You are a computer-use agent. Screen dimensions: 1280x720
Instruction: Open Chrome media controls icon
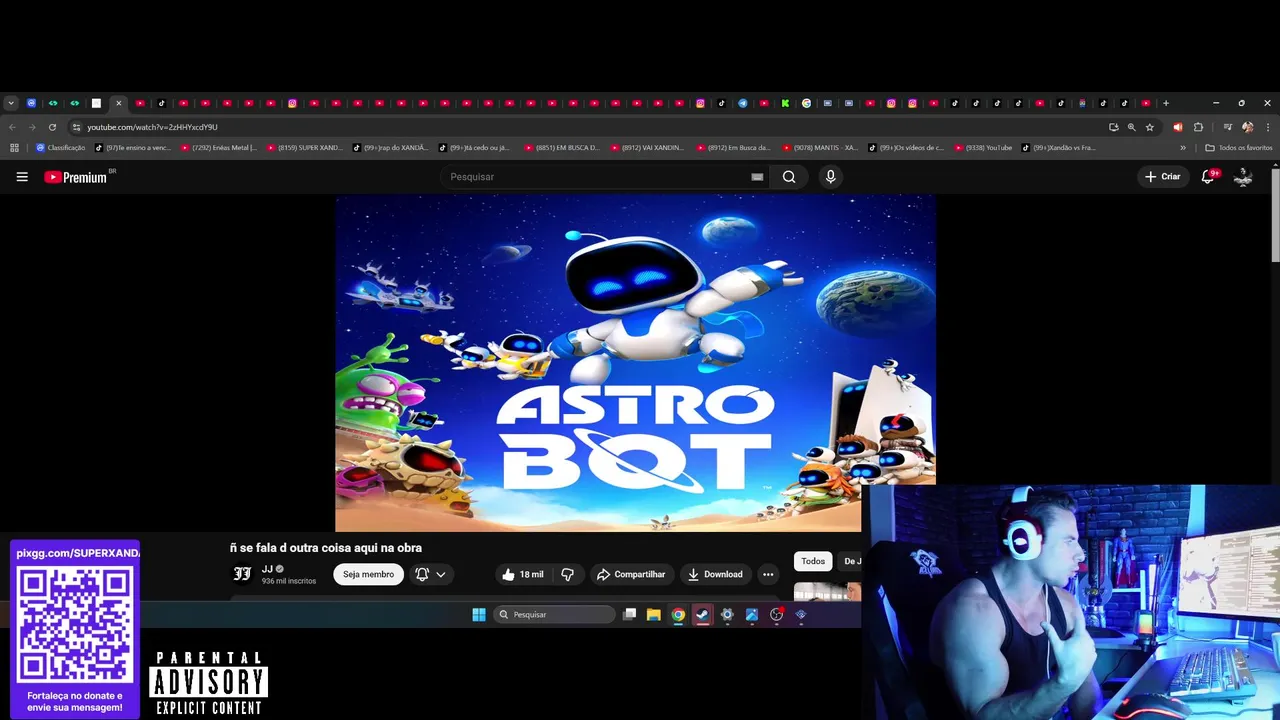pos(1228,127)
